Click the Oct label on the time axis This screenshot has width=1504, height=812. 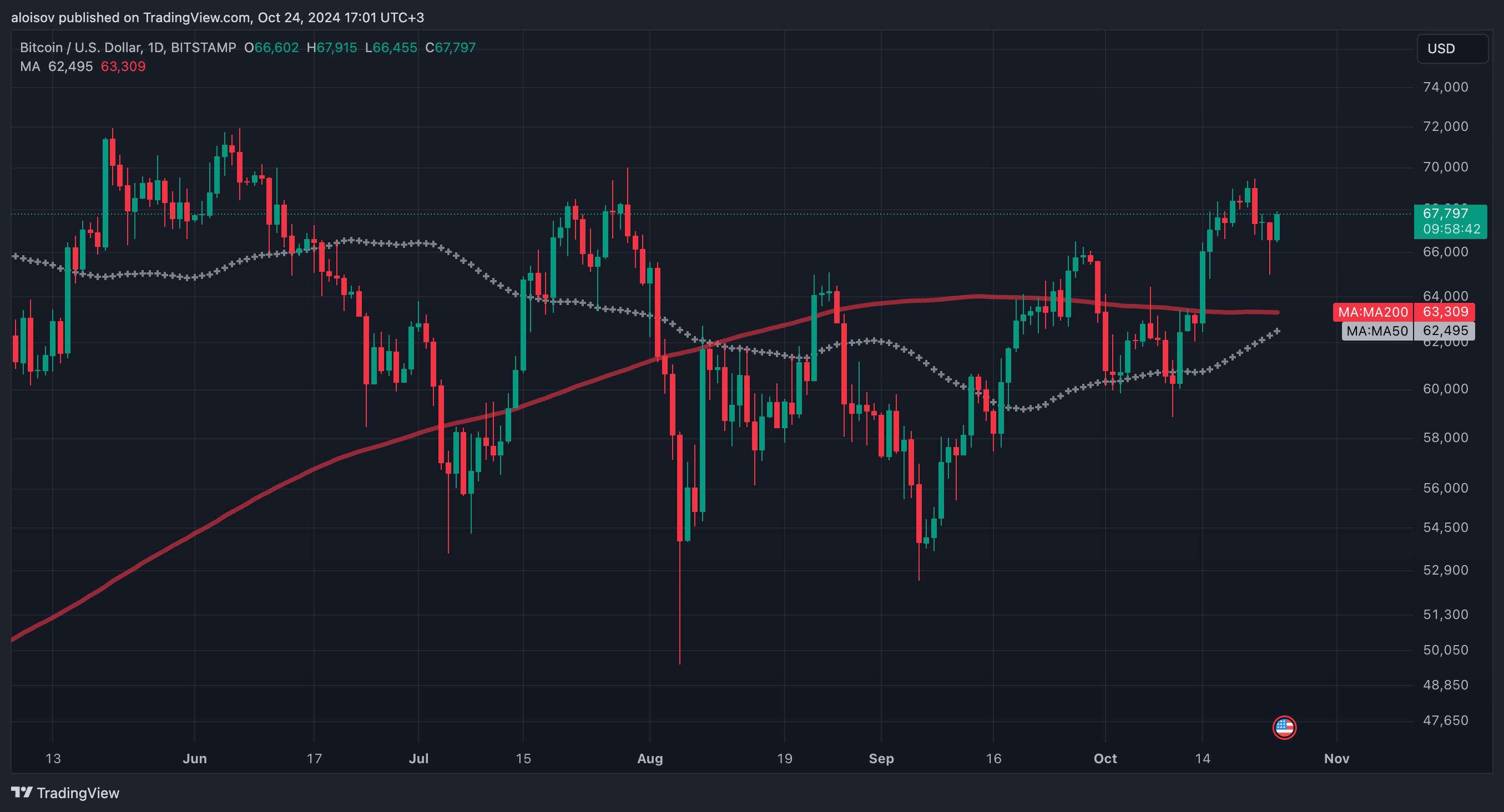1105,758
